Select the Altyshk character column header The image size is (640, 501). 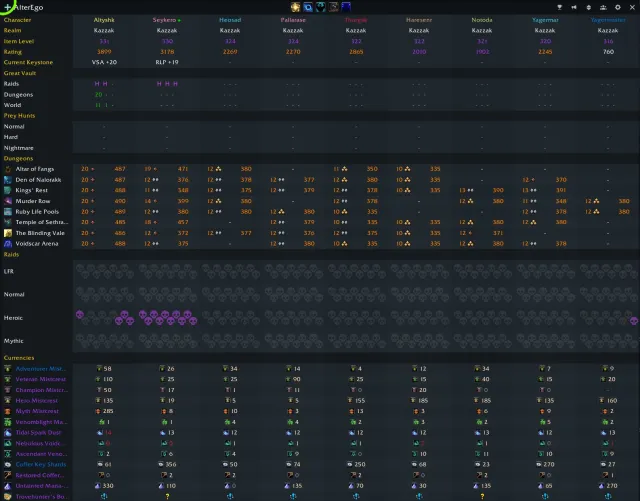[x=104, y=20]
